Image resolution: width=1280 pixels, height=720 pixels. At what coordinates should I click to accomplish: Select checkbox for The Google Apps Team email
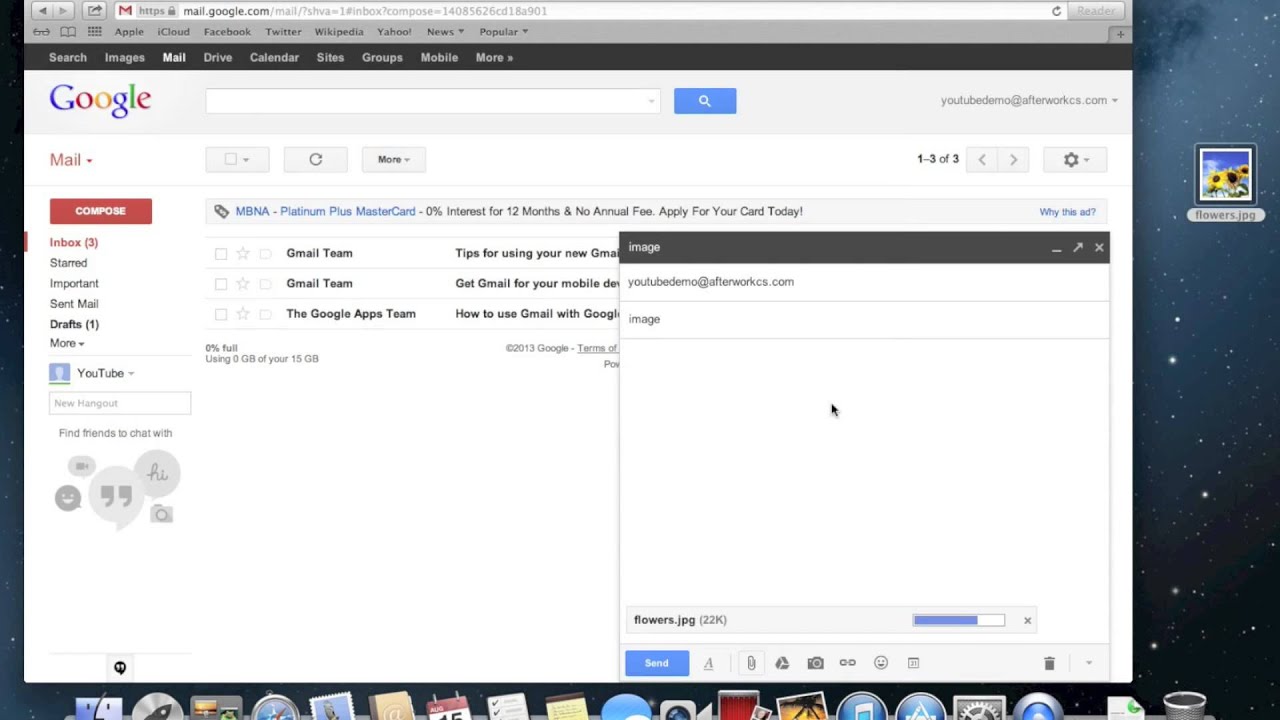[x=221, y=314]
